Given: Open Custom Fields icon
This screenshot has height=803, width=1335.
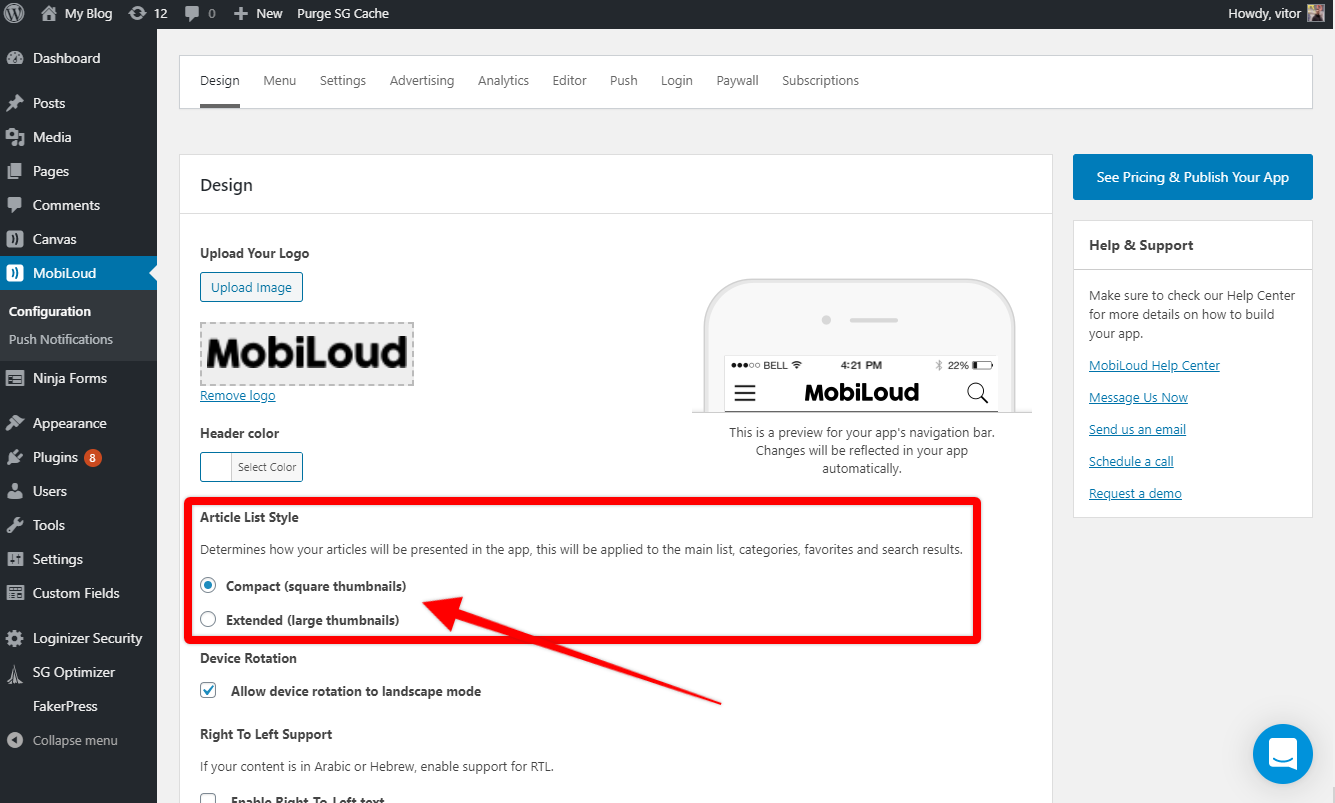Looking at the screenshot, I should 15,593.
